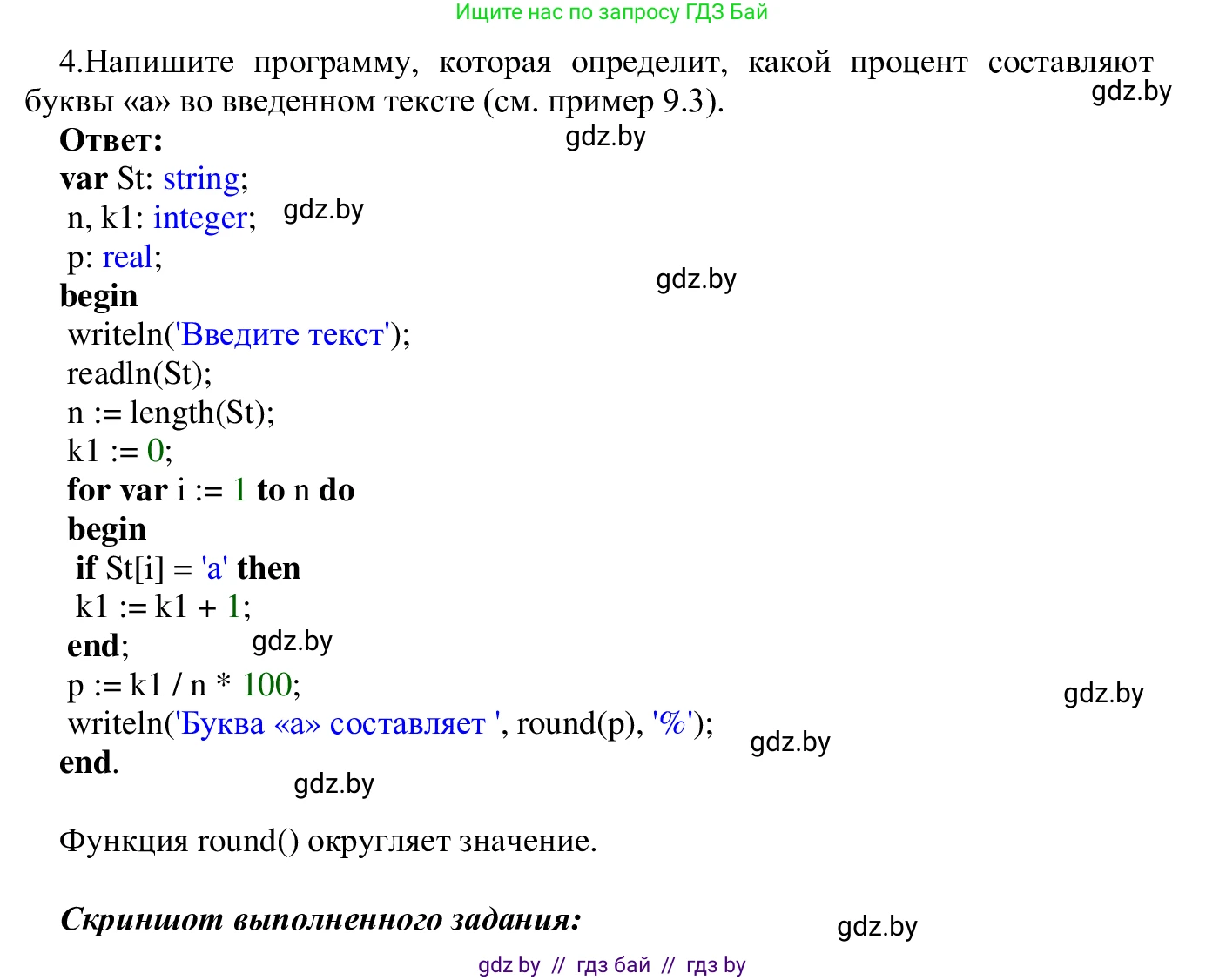Select the 'for var i := 1 to n do' loop line

pos(211,490)
